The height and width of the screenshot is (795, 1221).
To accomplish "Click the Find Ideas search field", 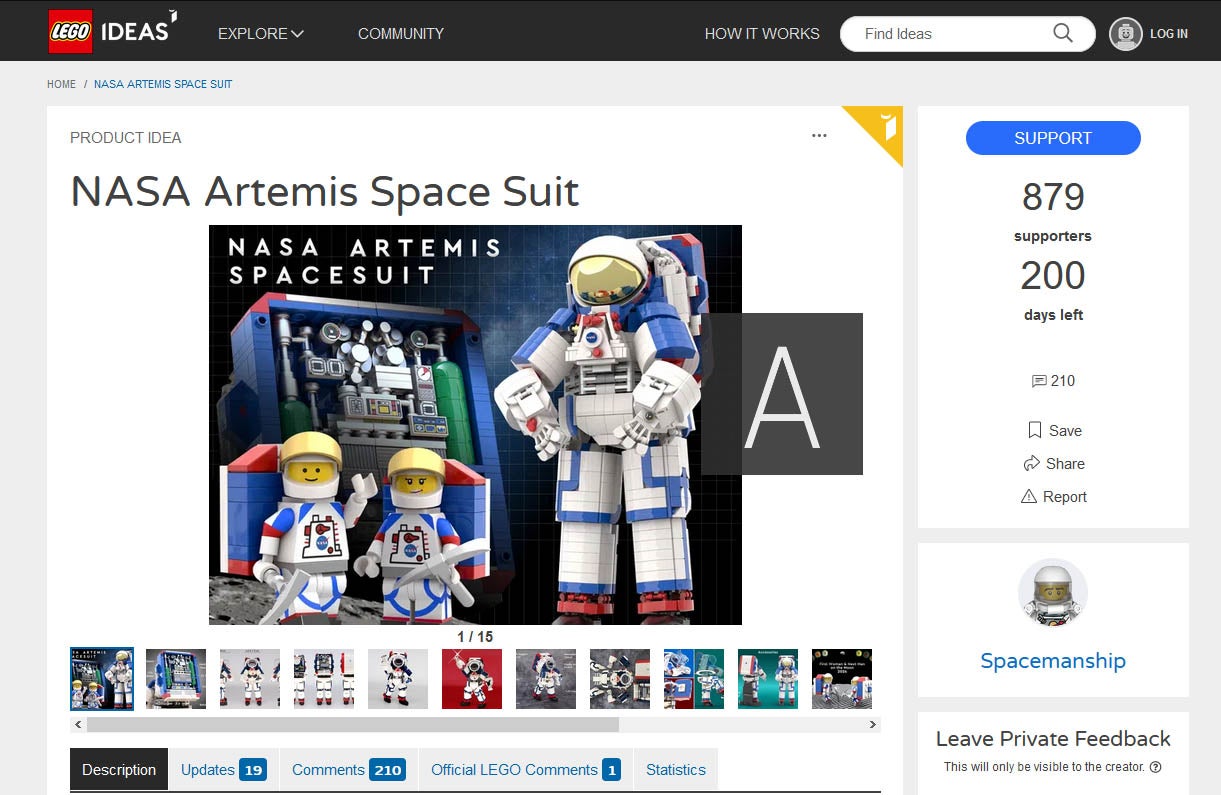I will [x=950, y=33].
